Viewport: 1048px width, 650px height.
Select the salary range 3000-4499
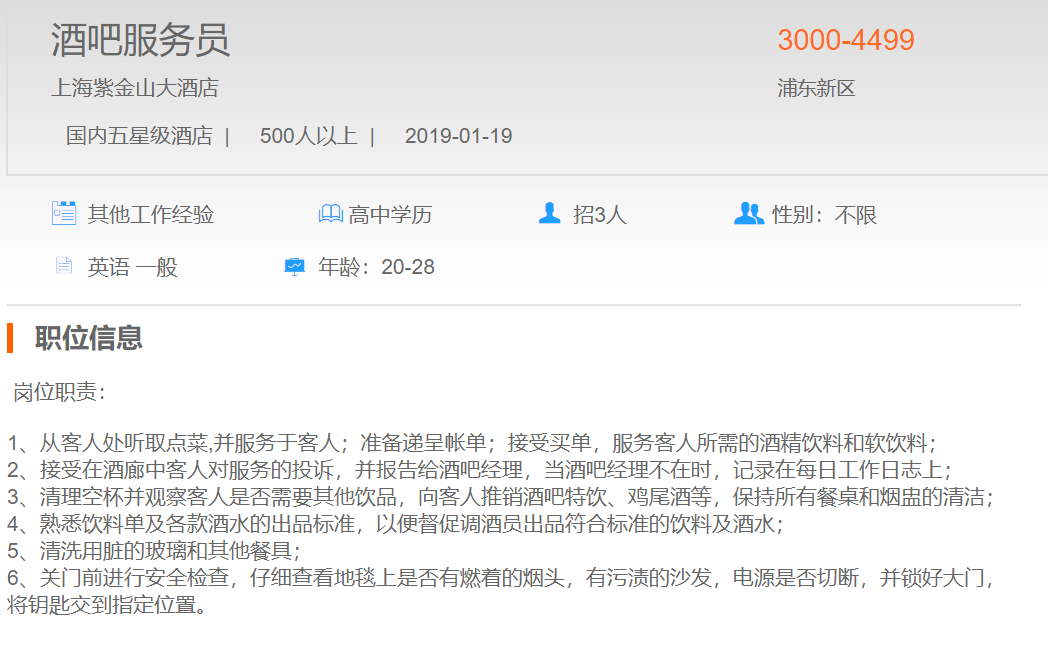coord(846,40)
